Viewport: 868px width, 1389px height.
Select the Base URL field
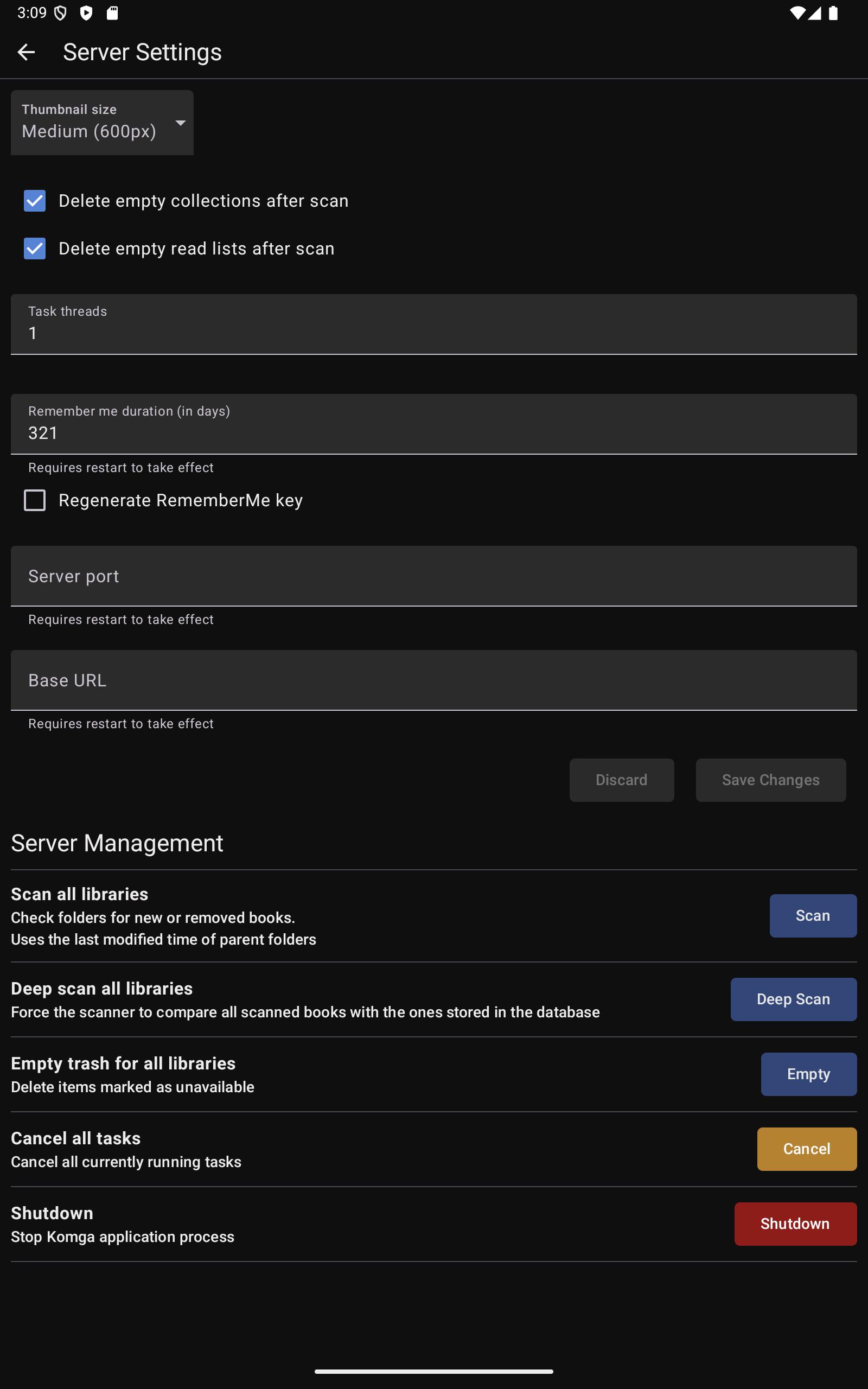434,680
